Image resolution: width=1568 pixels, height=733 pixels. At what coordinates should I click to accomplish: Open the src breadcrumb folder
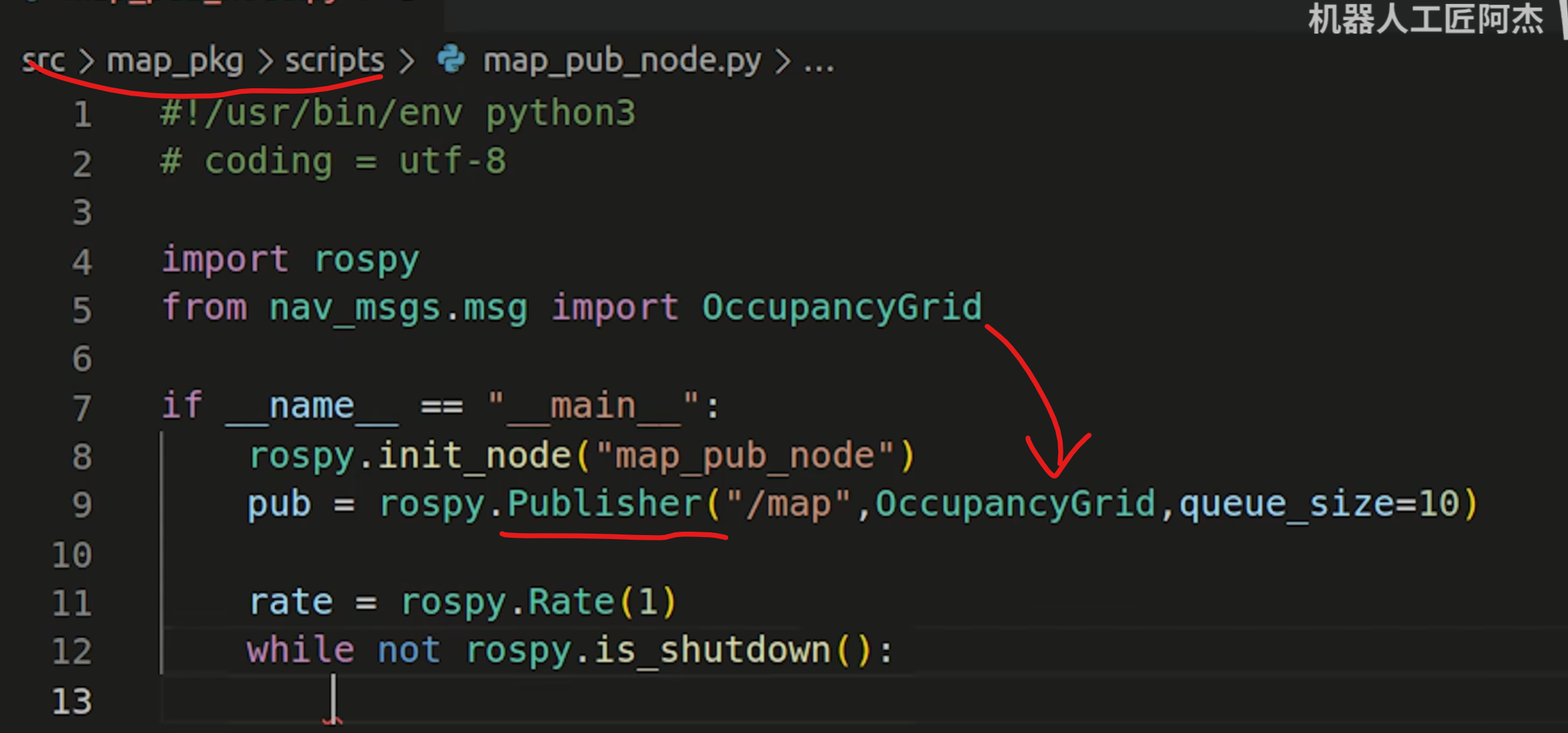(x=43, y=60)
